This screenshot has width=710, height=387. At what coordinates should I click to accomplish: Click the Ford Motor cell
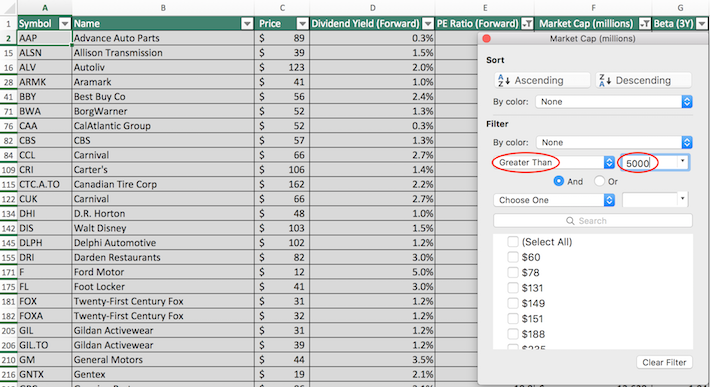[x=163, y=272]
